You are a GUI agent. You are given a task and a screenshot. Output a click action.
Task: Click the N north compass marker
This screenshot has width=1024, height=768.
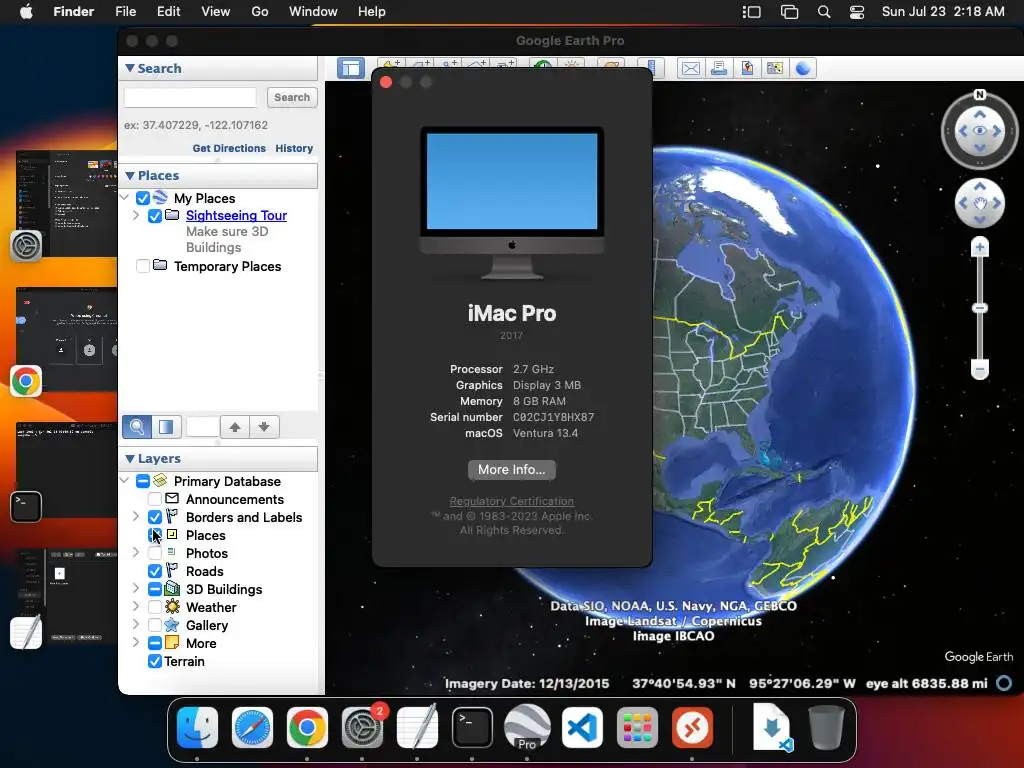979,95
